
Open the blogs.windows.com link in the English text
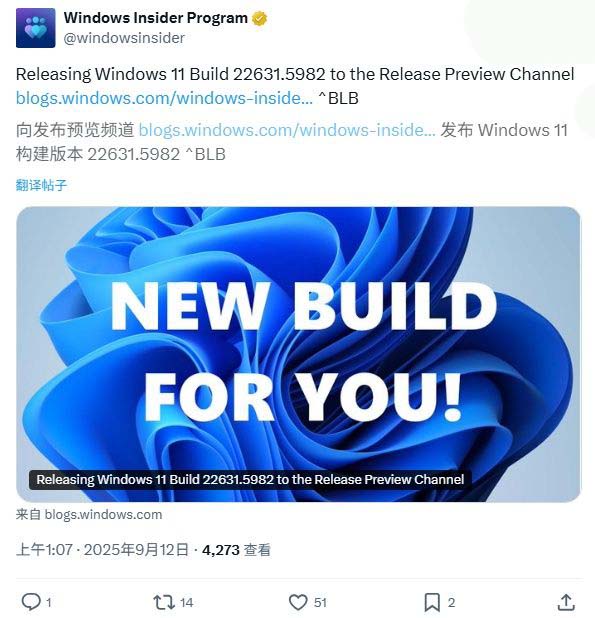coord(164,98)
